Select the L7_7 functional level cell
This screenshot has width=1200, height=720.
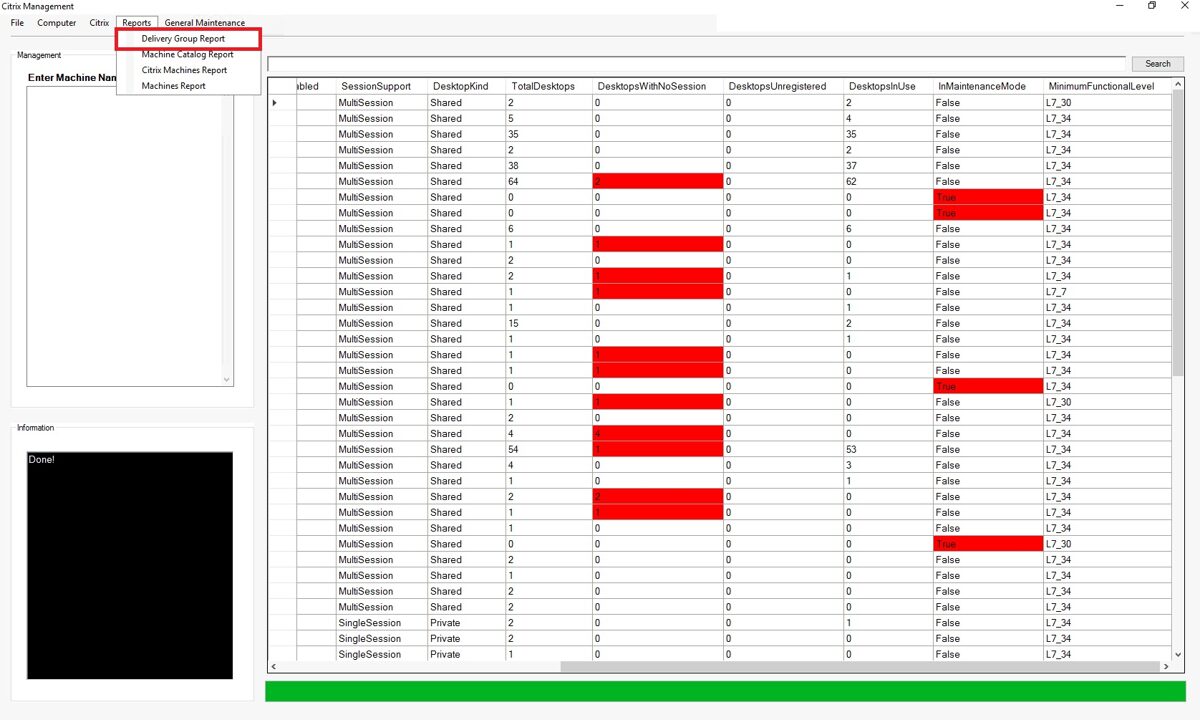pyautogui.click(x=1107, y=292)
